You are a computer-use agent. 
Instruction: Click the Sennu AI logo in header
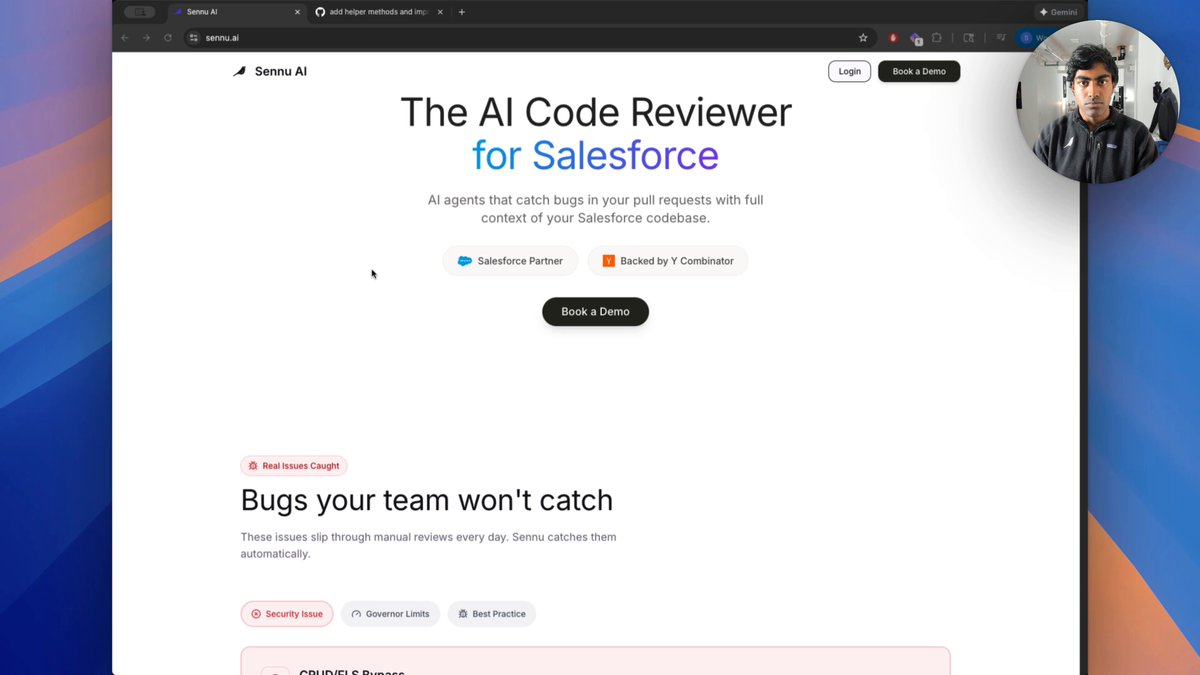pos(270,72)
